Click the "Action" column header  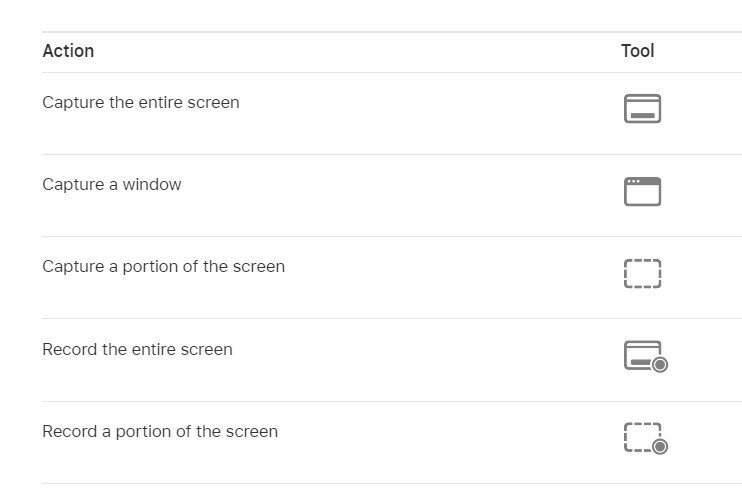(x=68, y=51)
